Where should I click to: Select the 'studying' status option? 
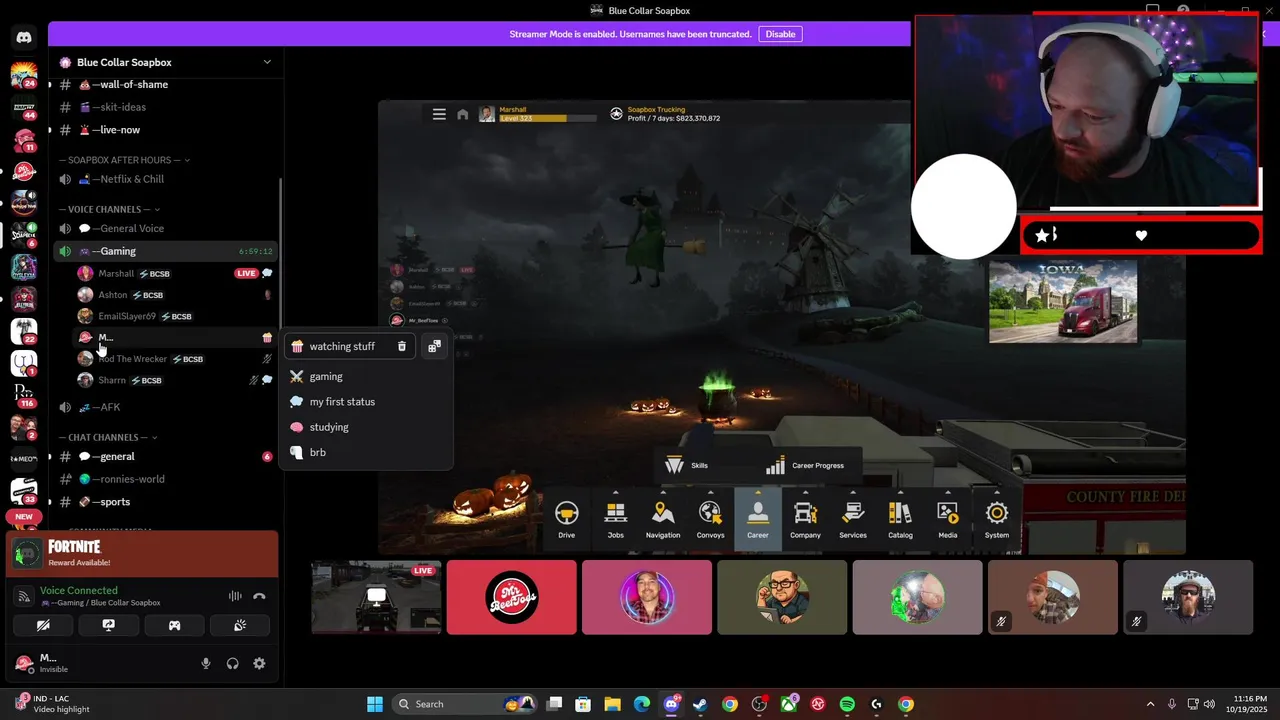[x=366, y=427]
